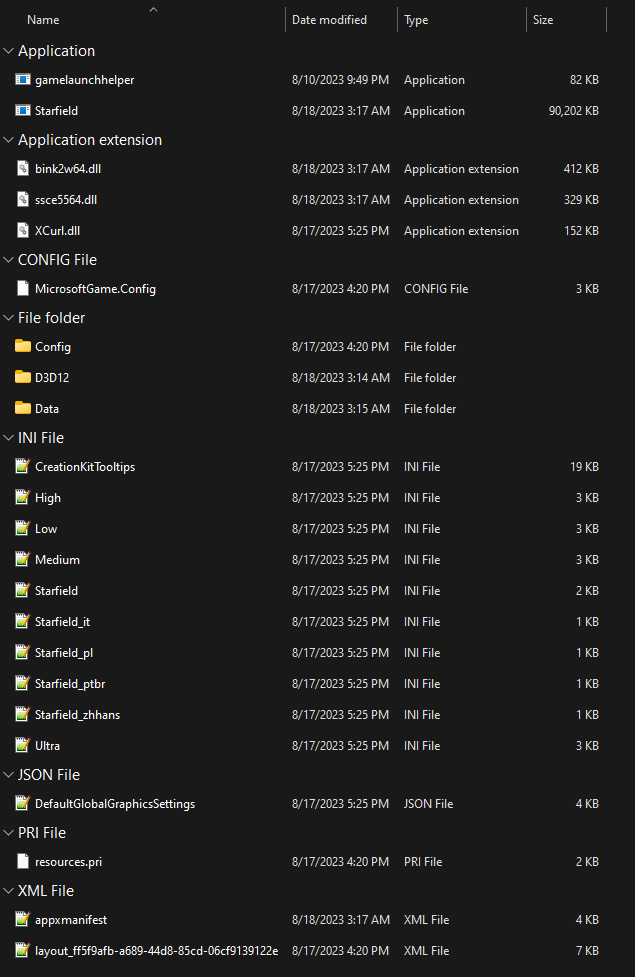Image resolution: width=635 pixels, height=977 pixels.
Task: Select the XCurl.dll file name
Action: tap(57, 231)
